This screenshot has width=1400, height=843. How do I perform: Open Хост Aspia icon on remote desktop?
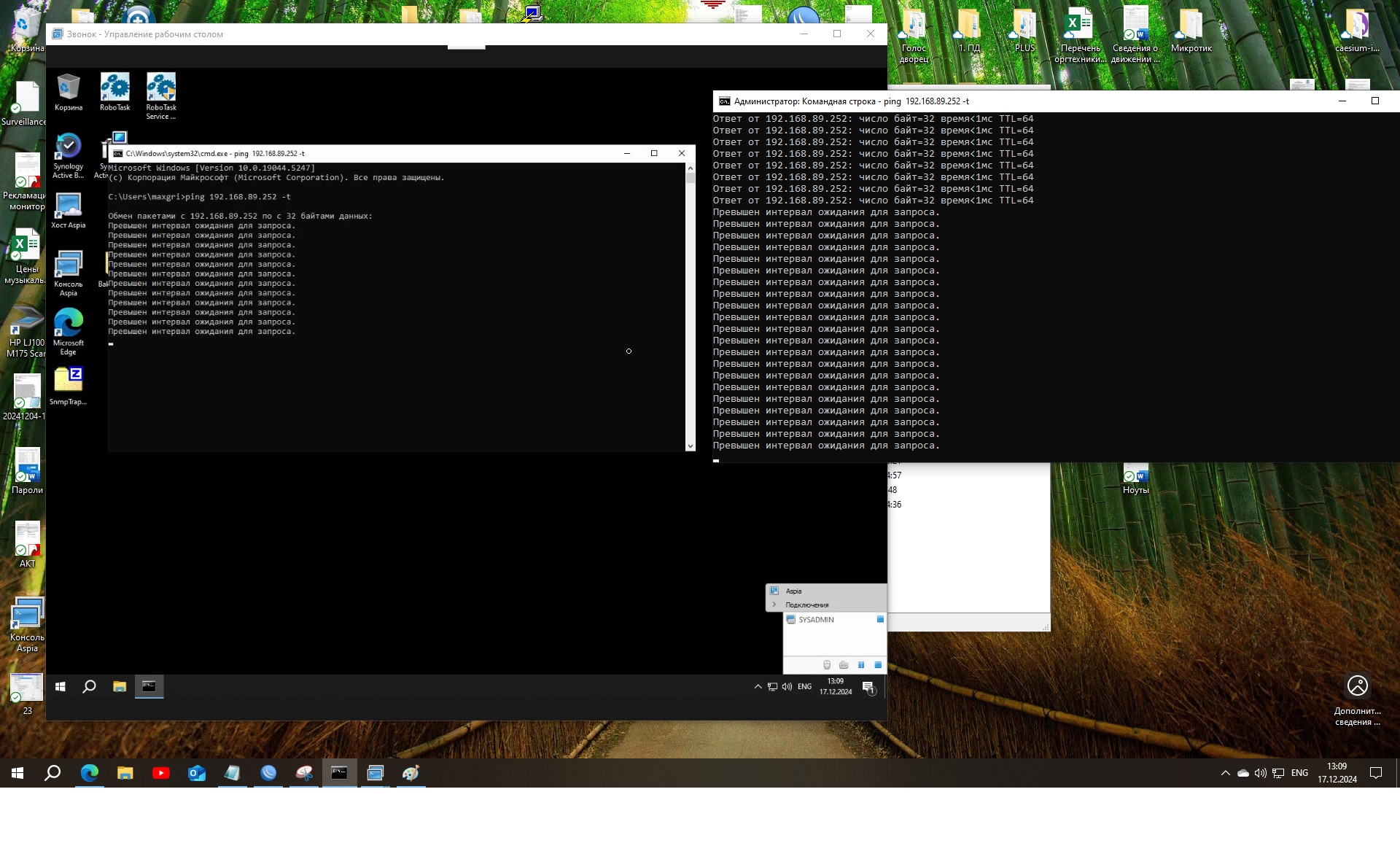[x=69, y=211]
